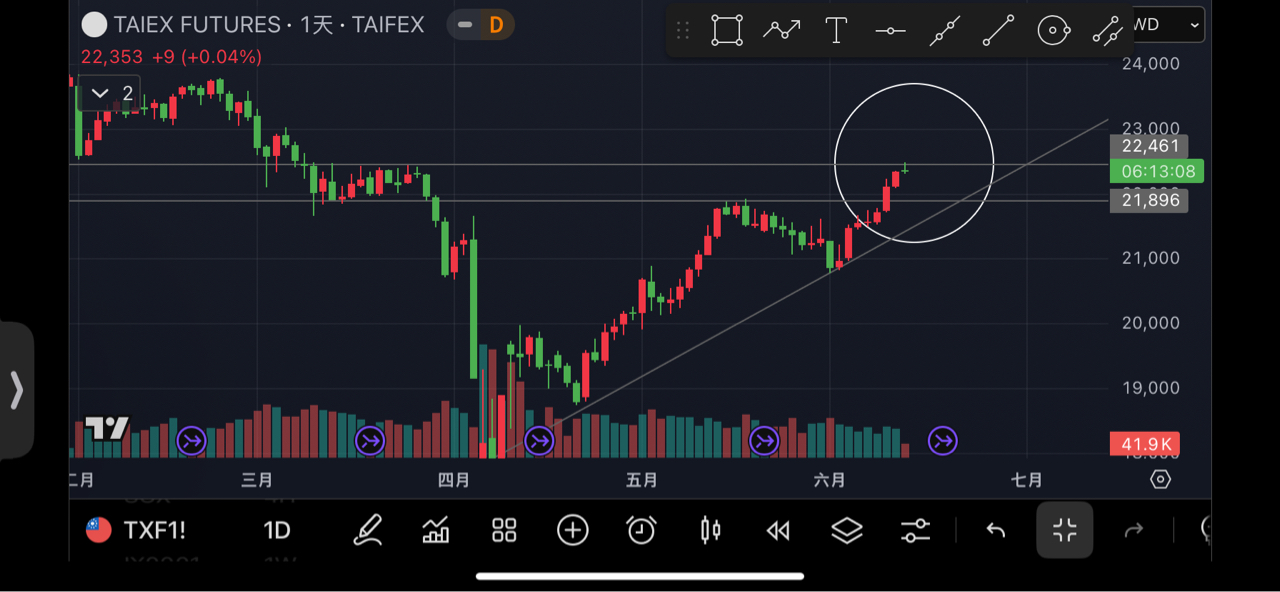The image size is (1280, 592).
Task: Select the plain Trend line tool
Action: click(999, 30)
